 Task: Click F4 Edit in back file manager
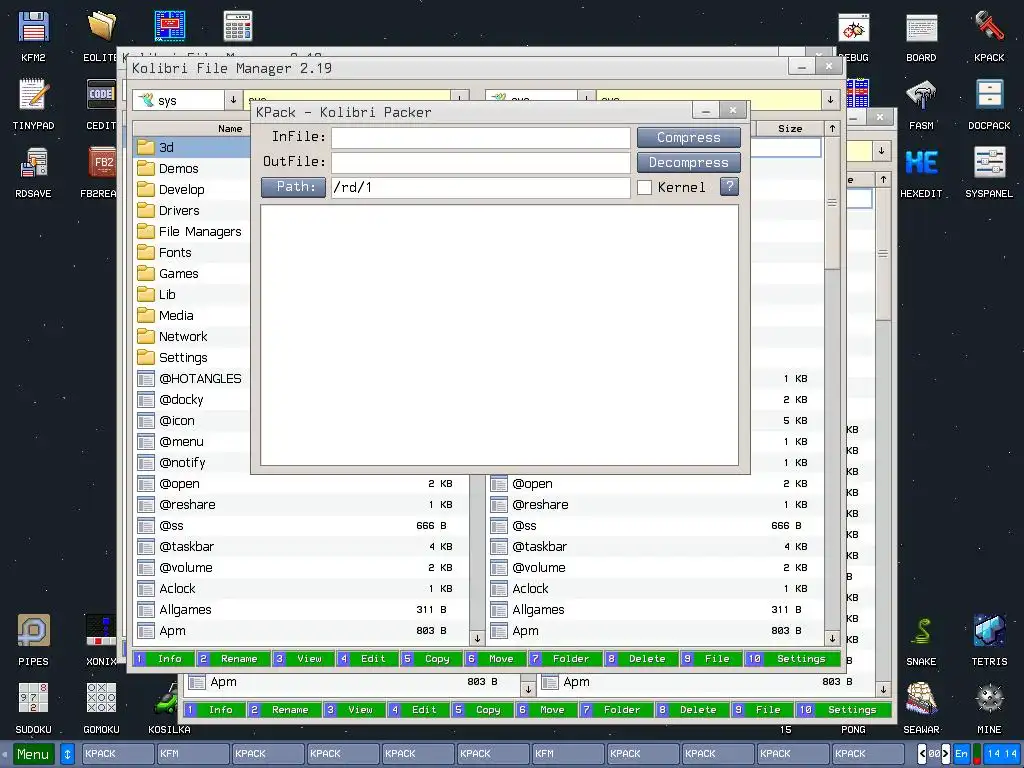[x=417, y=709]
